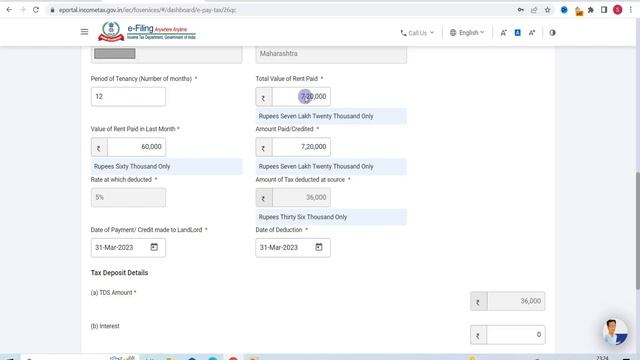Click the Maharashtra state field

coord(331,54)
